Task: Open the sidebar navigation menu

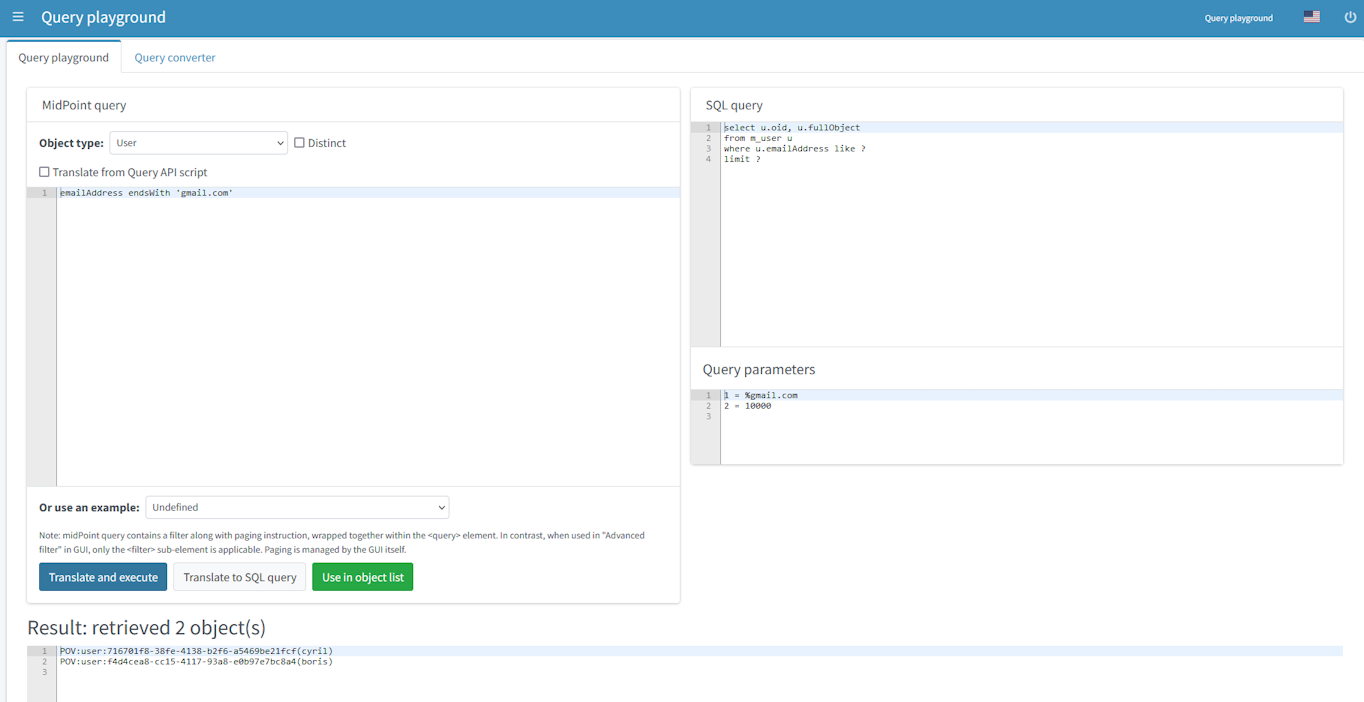Action: 18,17
